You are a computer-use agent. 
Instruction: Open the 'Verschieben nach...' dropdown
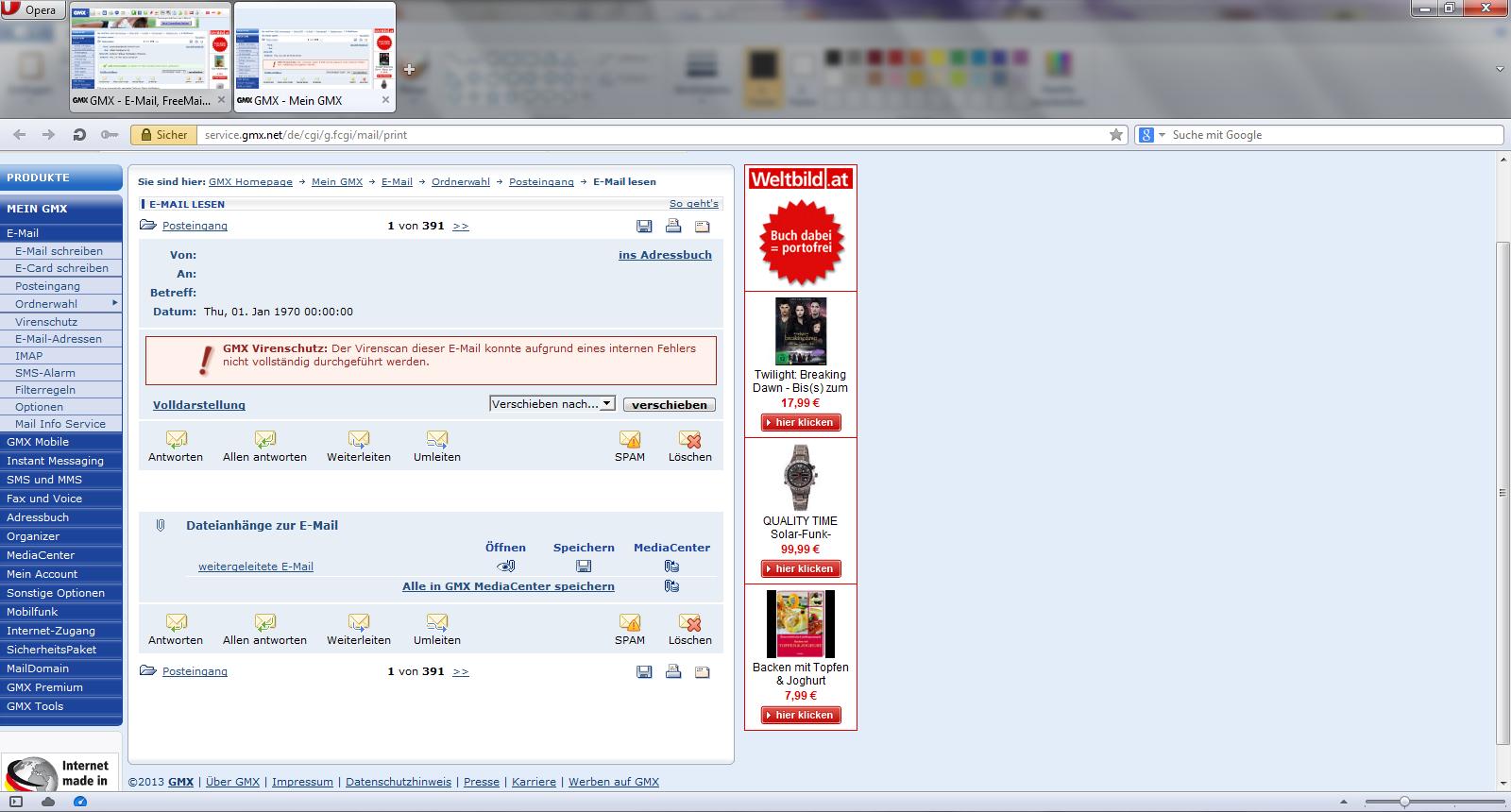552,404
